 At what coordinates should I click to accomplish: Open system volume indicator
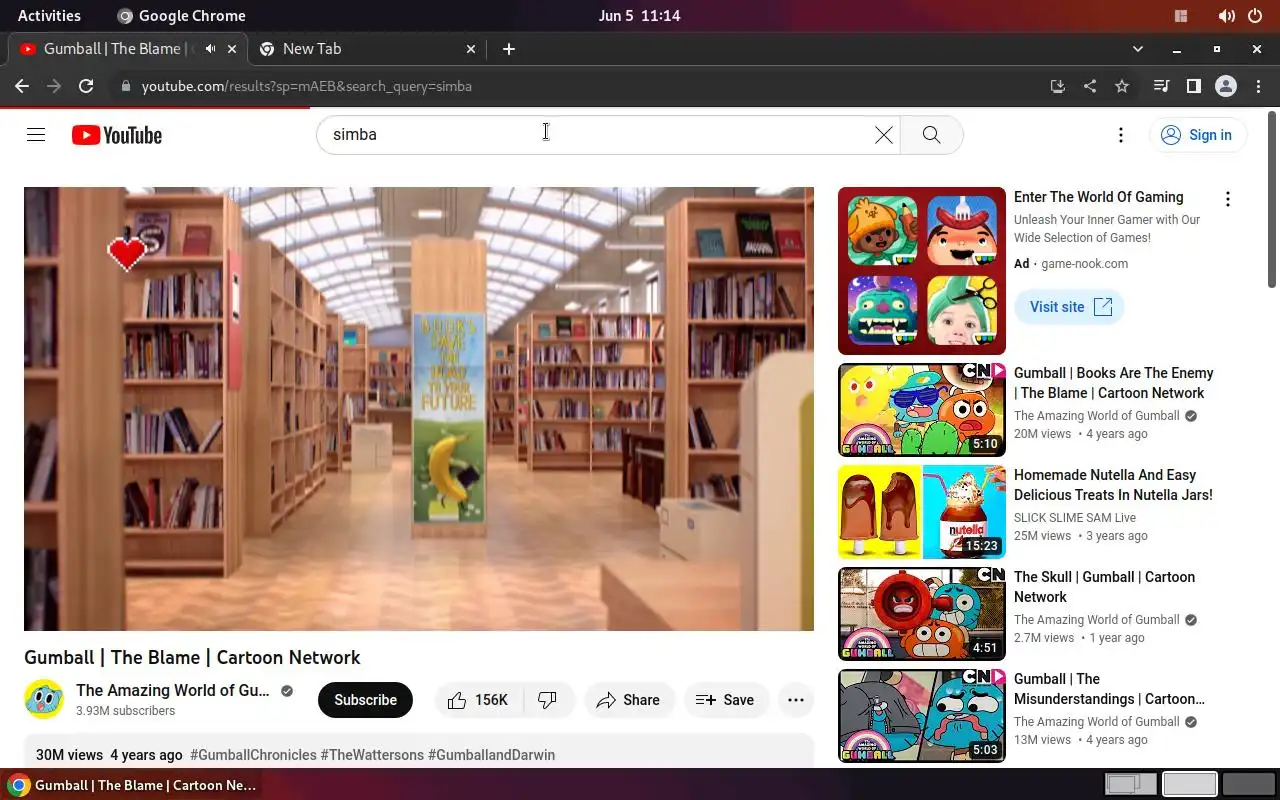(x=1227, y=16)
